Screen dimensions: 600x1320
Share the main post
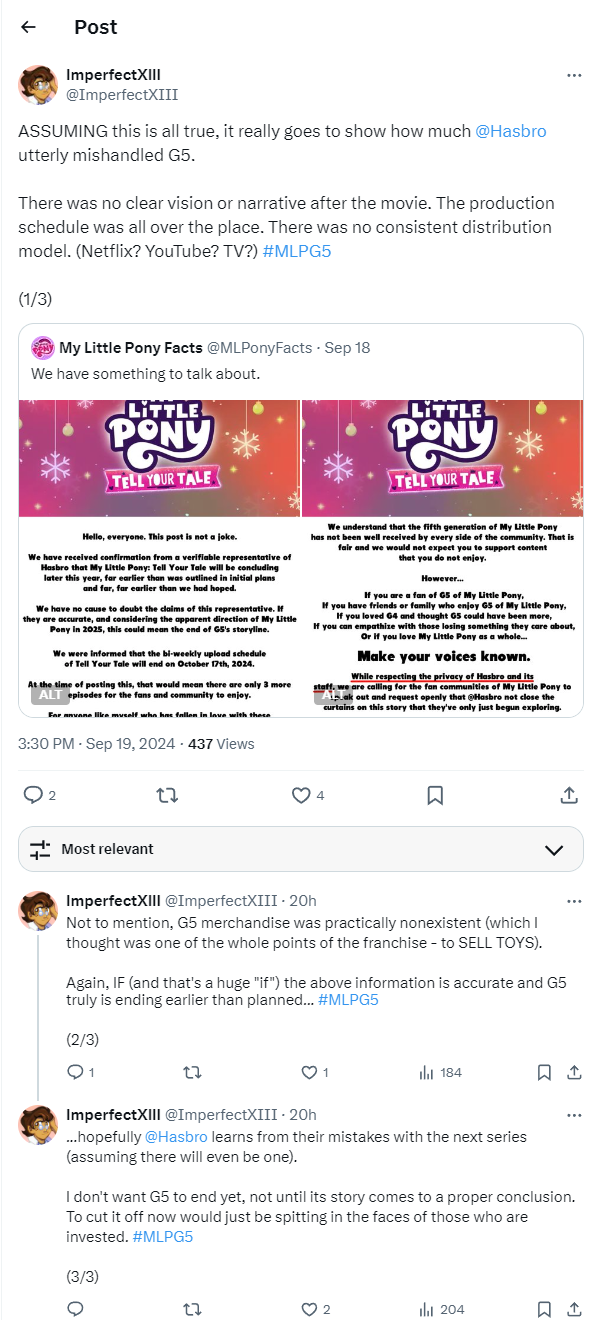pyautogui.click(x=569, y=795)
